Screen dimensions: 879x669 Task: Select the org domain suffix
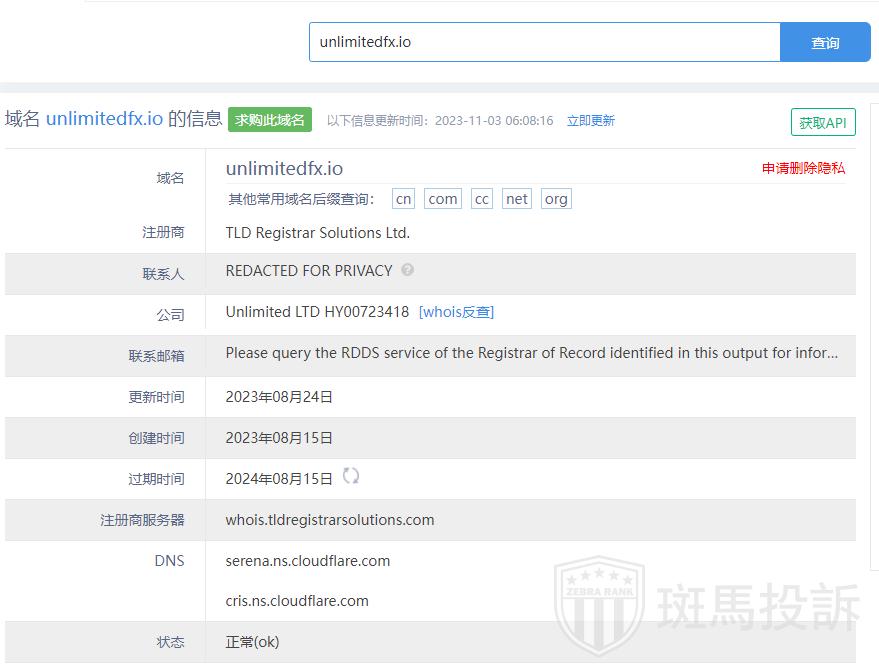coord(556,199)
